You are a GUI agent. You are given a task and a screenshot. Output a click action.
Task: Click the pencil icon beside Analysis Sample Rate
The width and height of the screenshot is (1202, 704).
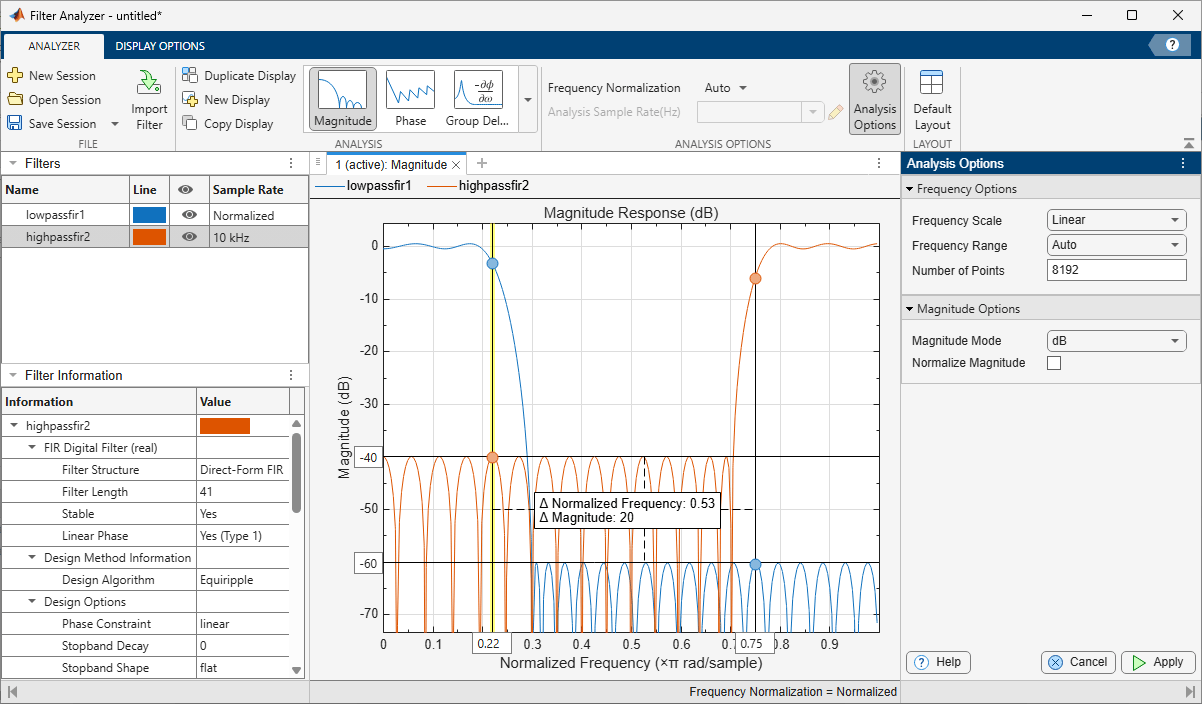tap(836, 112)
